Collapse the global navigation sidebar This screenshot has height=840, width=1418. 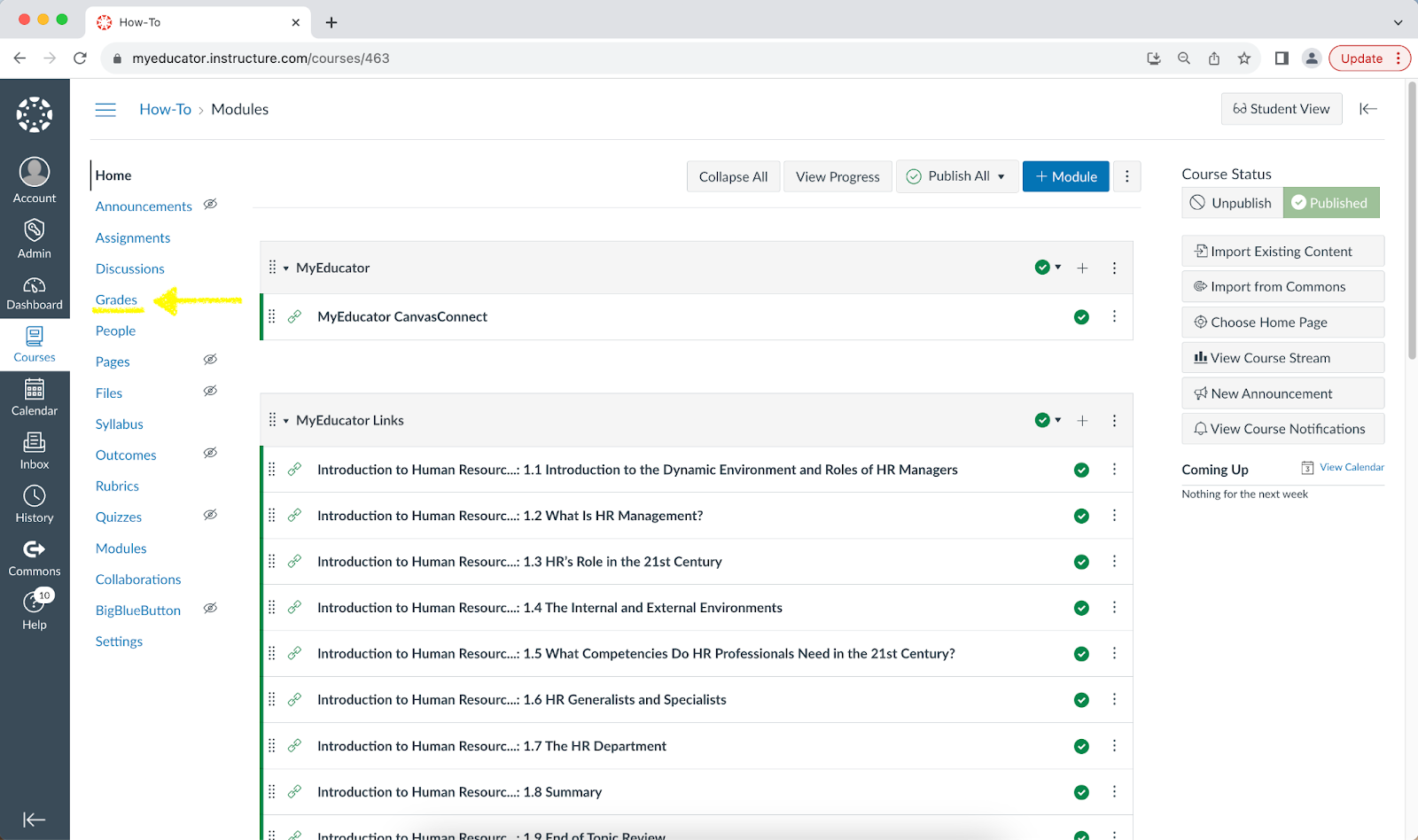[x=34, y=820]
